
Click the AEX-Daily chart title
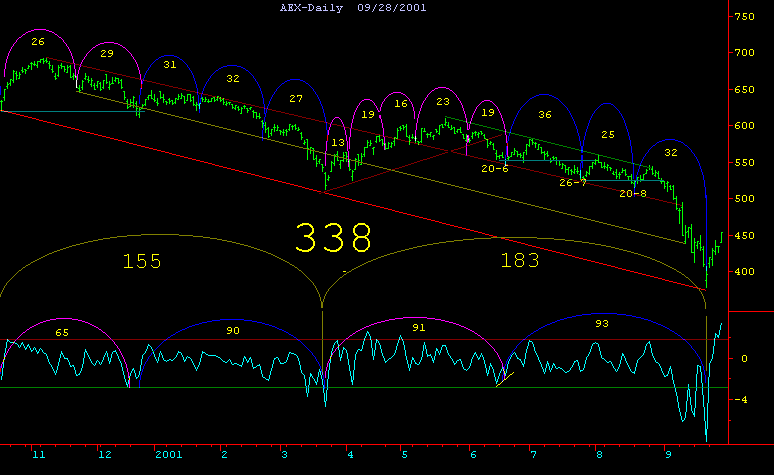(311, 7)
